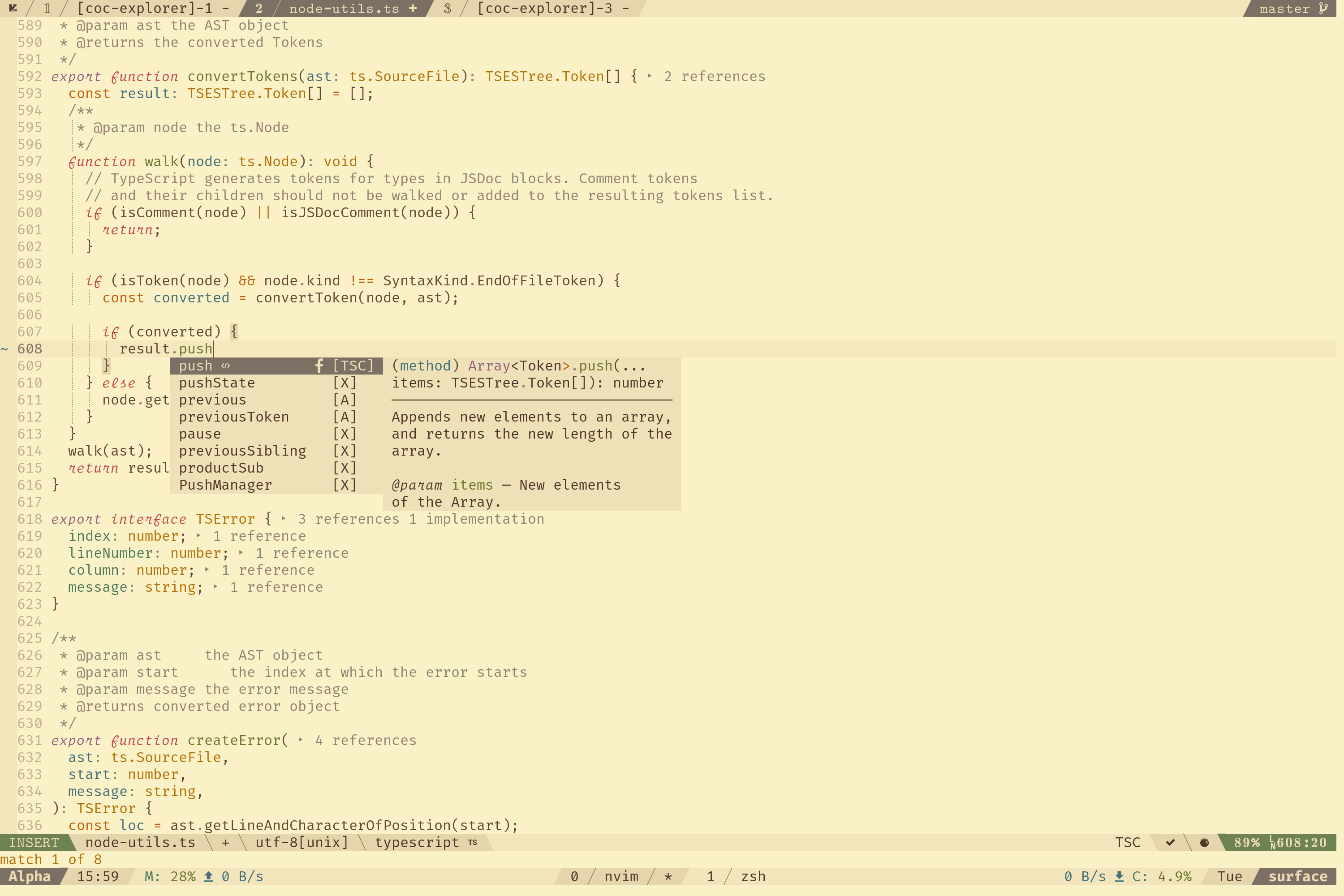This screenshot has width=1344, height=896.
Task: Expand the '2 references' code lens arrow
Action: (x=649, y=76)
